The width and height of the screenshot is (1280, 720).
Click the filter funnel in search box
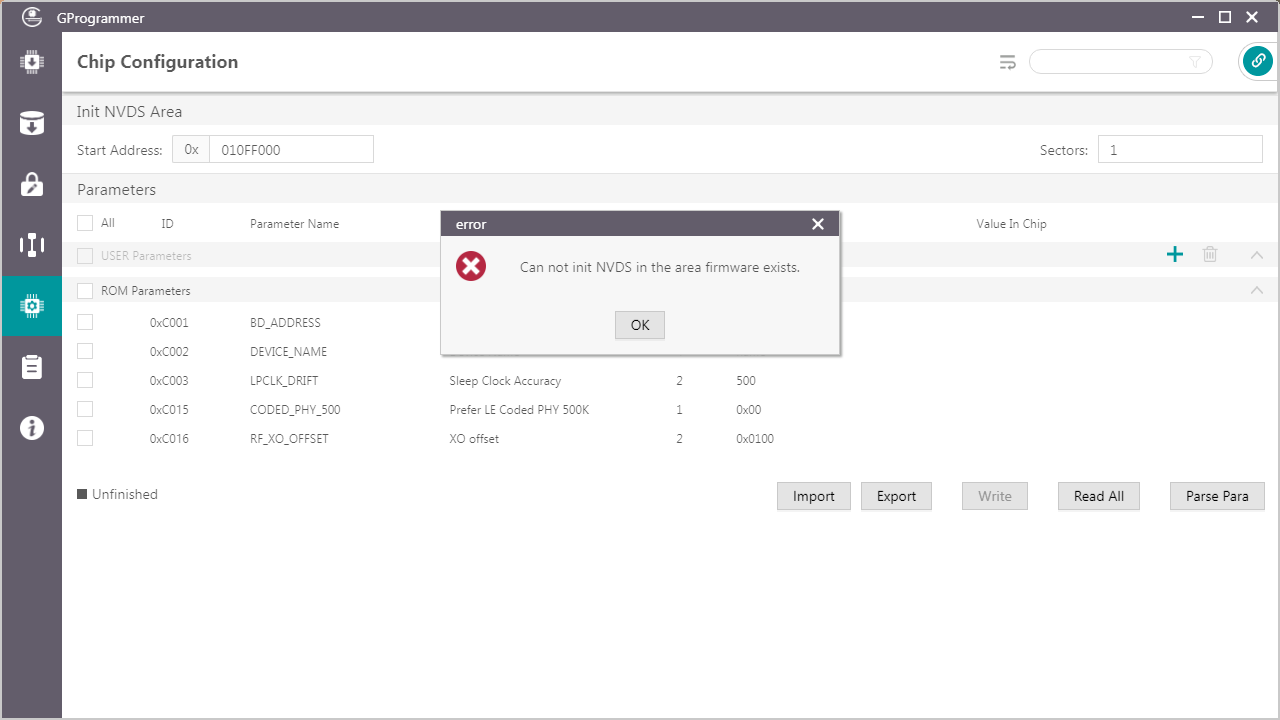[x=1195, y=62]
